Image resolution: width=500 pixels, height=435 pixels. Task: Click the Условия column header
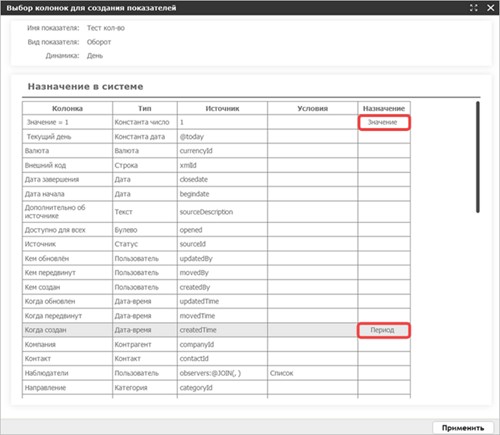pyautogui.click(x=312, y=108)
